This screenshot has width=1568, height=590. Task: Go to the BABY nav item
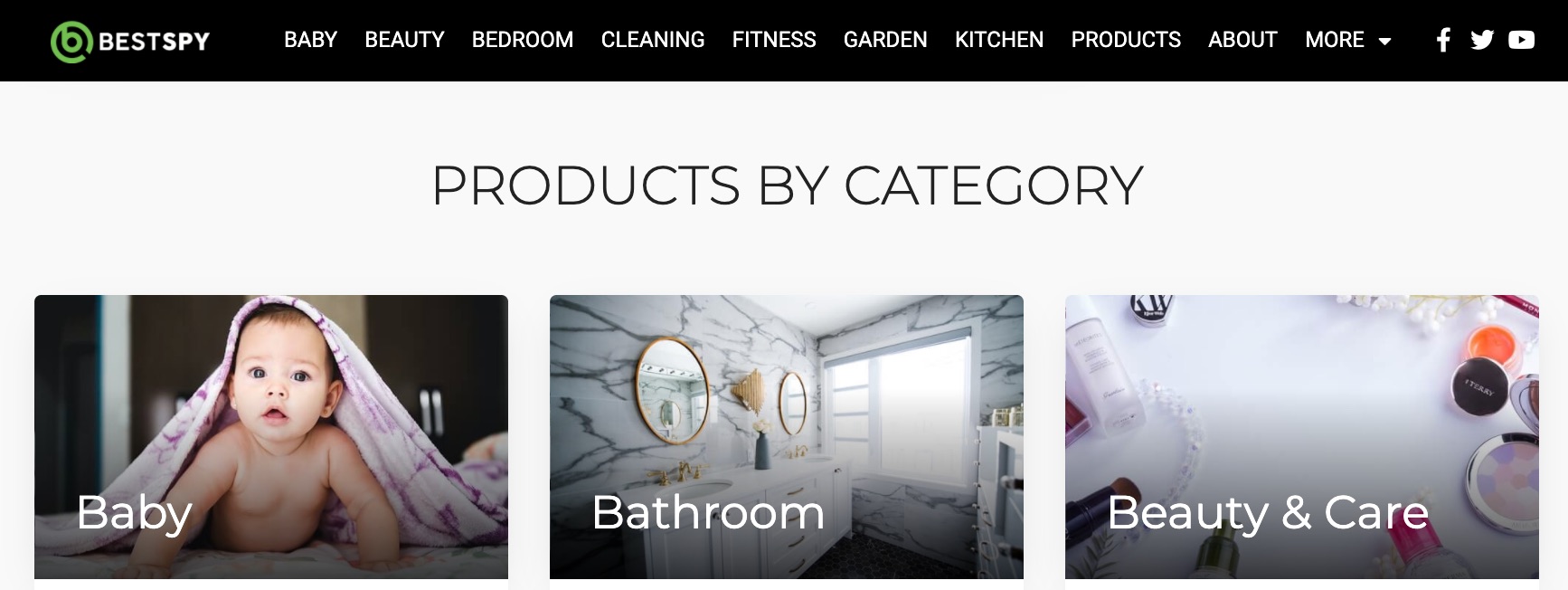pos(310,40)
